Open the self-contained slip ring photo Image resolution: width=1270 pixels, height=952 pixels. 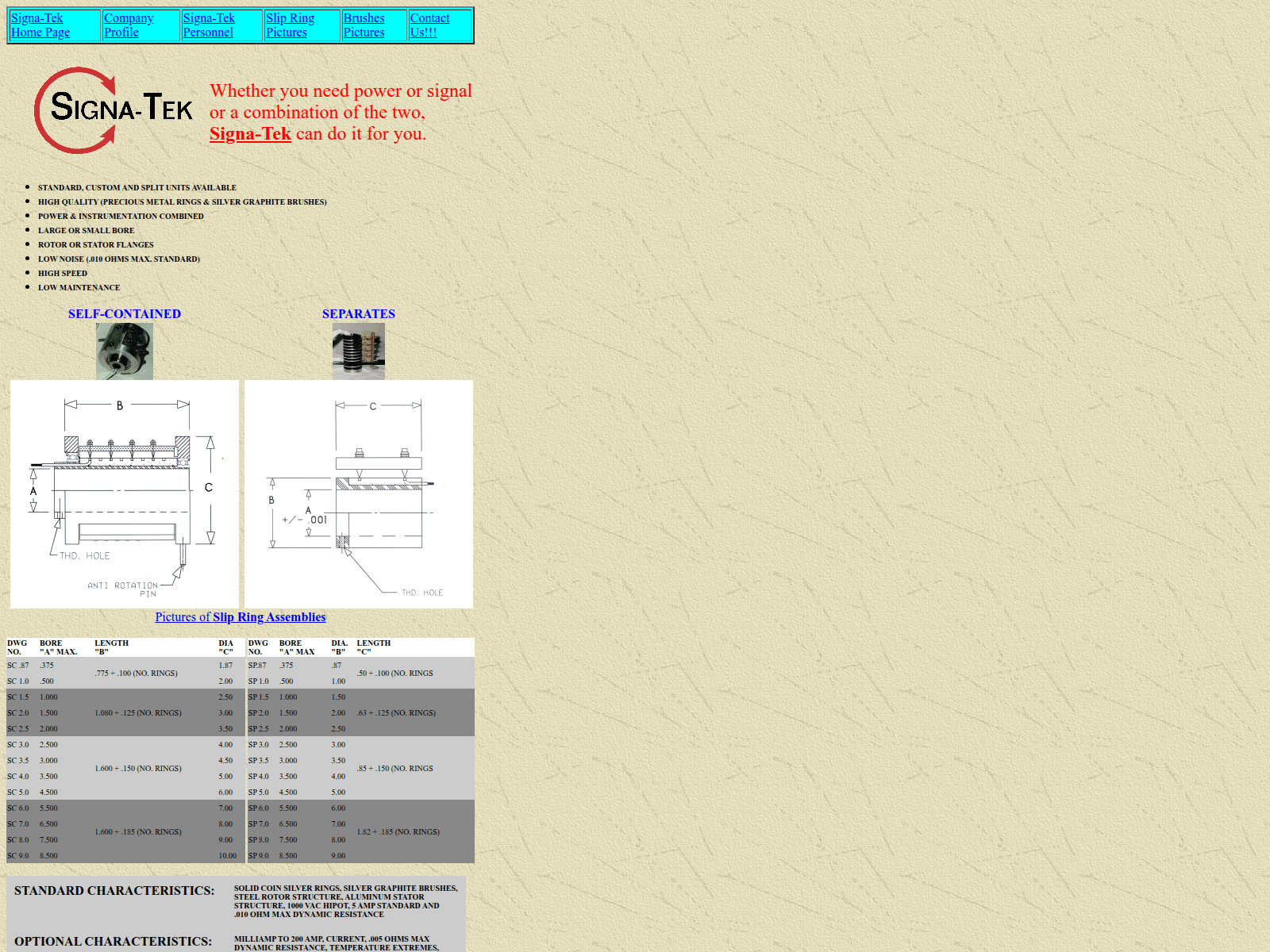[125, 351]
